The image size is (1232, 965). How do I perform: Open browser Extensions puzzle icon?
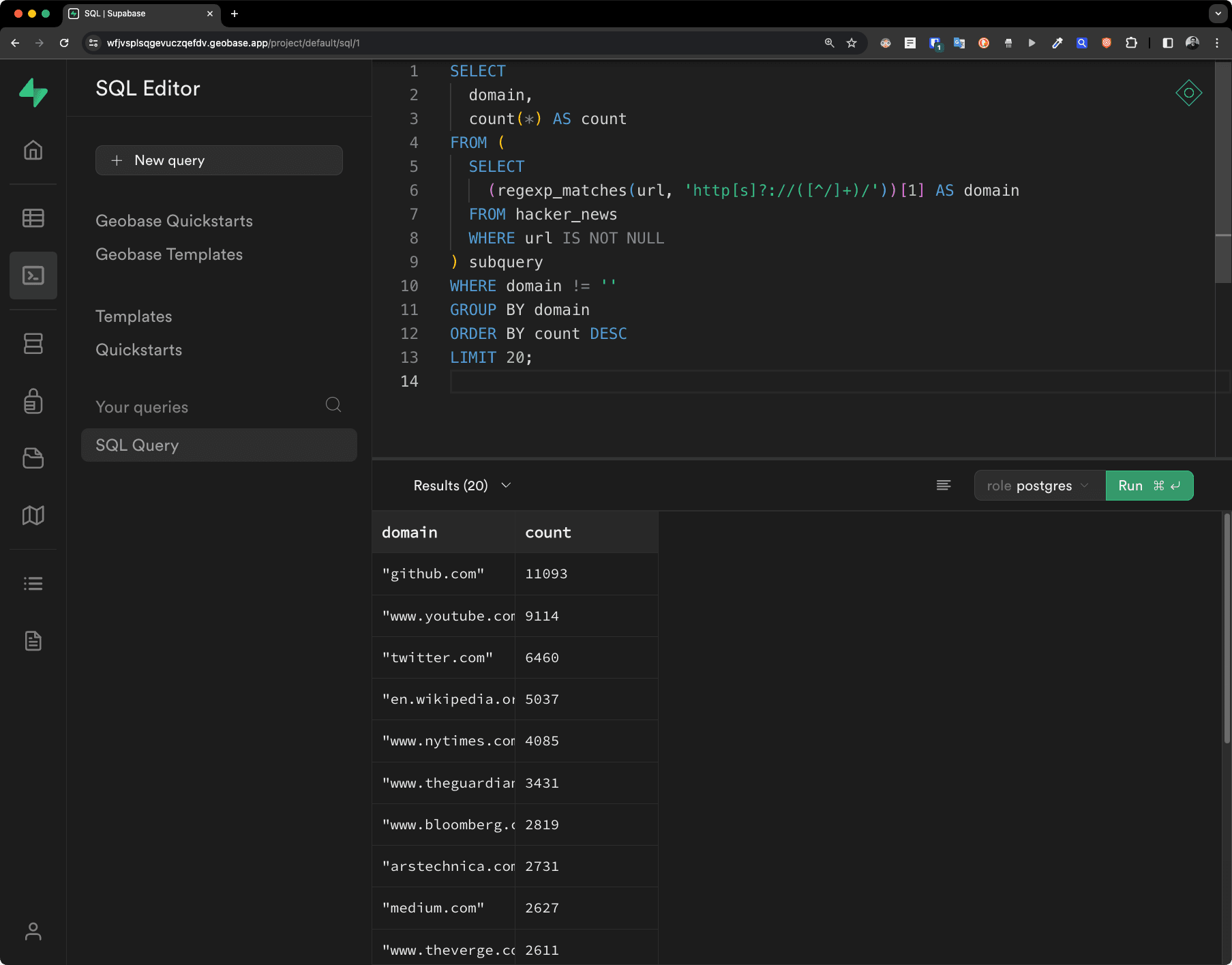1131,43
